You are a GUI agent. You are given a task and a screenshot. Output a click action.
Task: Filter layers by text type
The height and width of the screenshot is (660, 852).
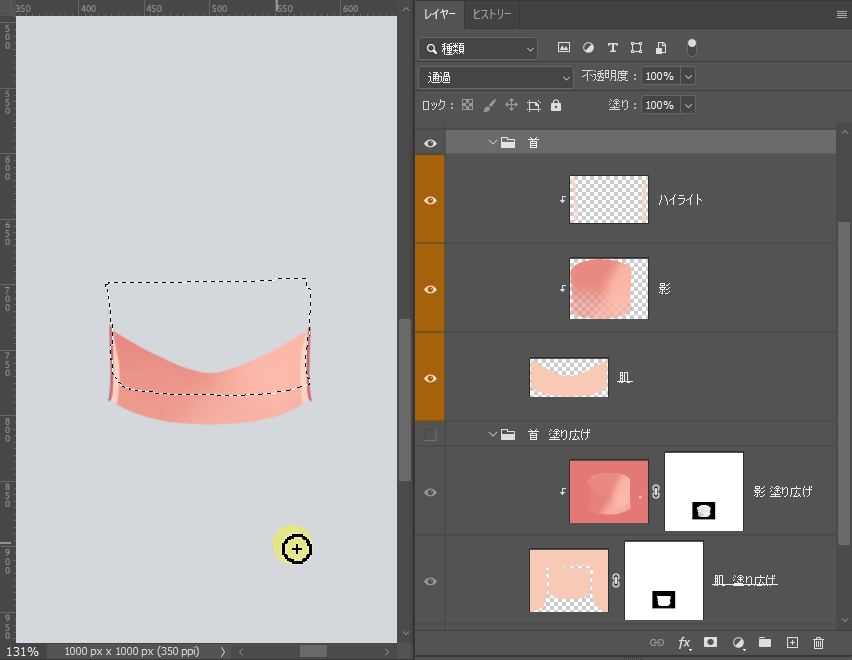click(612, 48)
